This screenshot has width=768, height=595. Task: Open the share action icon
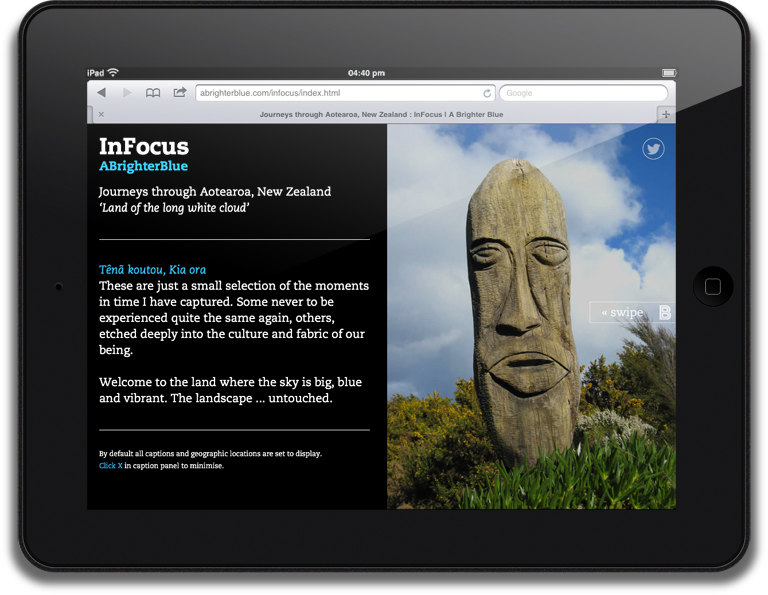pyautogui.click(x=180, y=93)
